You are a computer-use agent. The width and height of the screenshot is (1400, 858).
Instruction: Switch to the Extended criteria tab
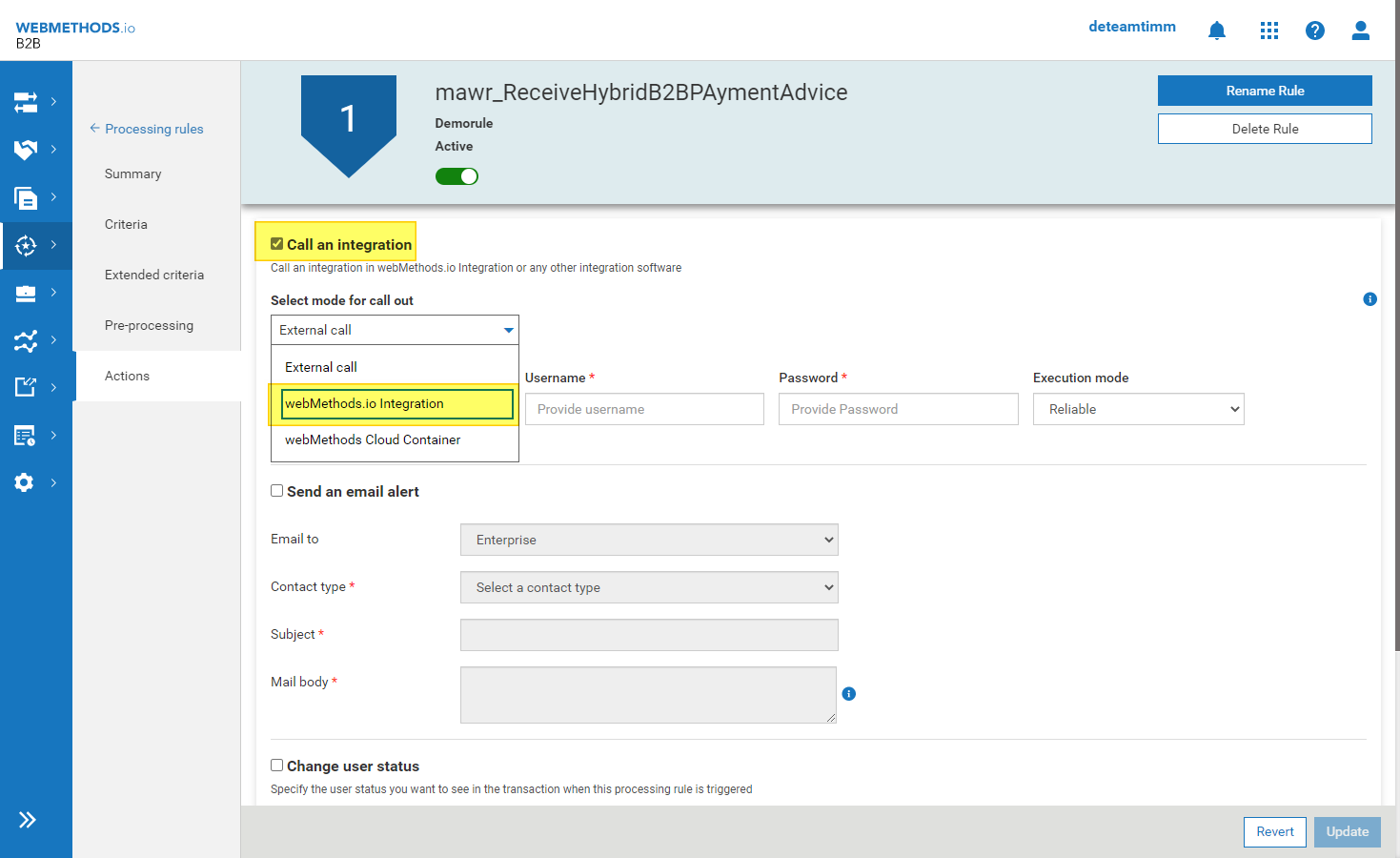(153, 275)
